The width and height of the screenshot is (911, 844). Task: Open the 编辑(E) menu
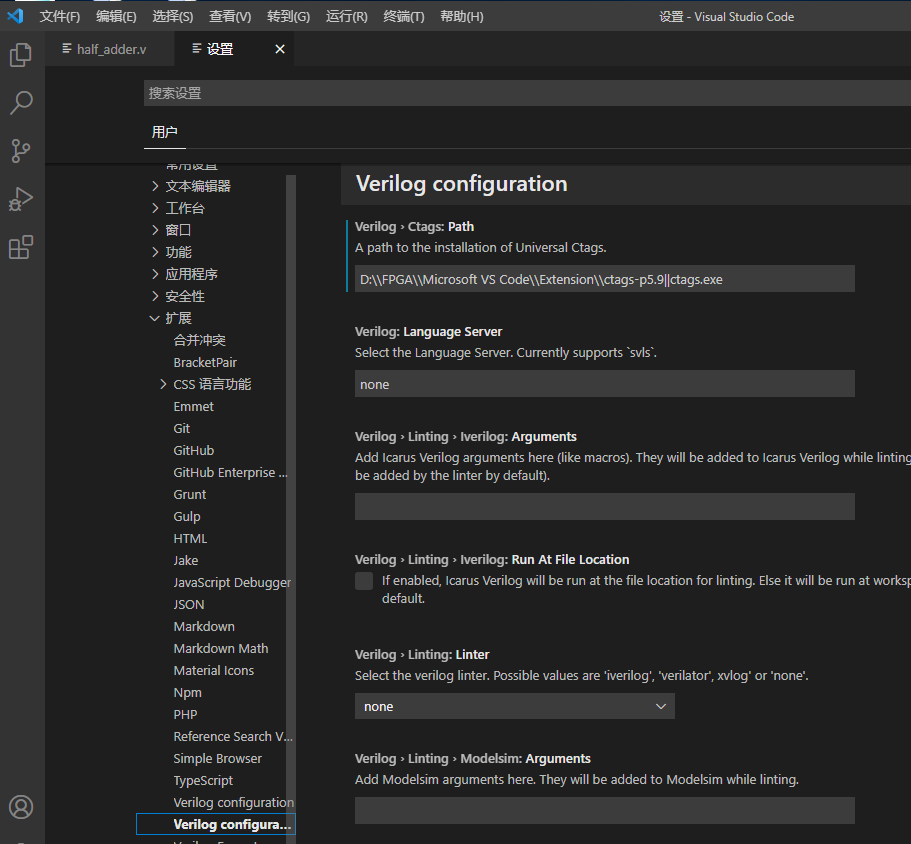(116, 16)
